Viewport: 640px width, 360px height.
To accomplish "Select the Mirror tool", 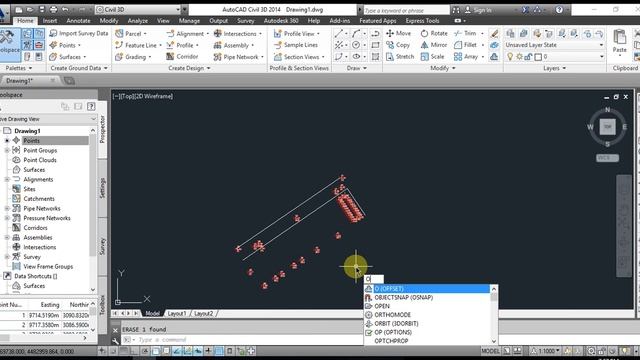I will click(434, 45).
